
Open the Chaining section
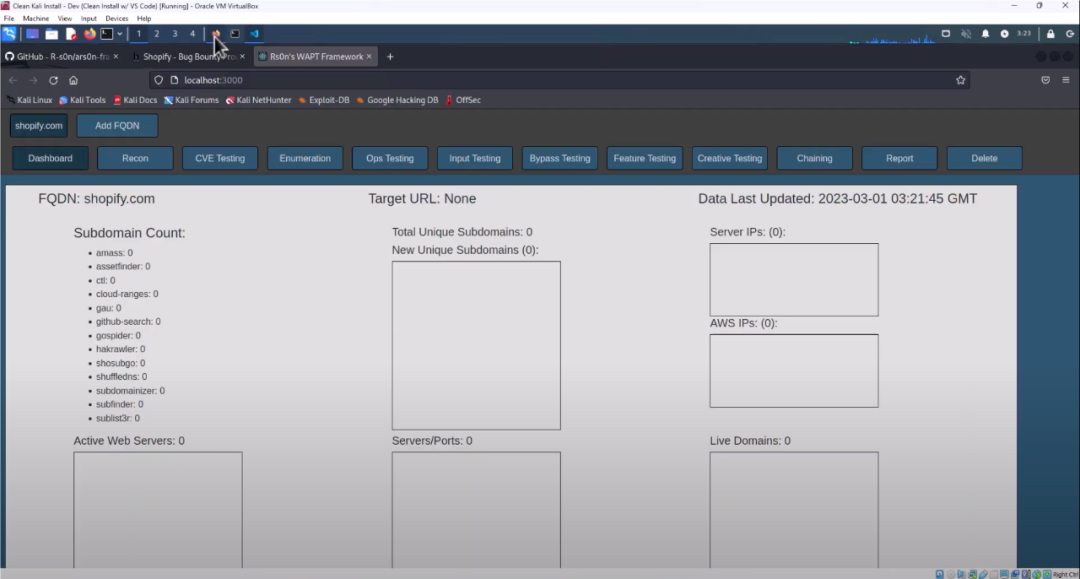[x=815, y=158]
